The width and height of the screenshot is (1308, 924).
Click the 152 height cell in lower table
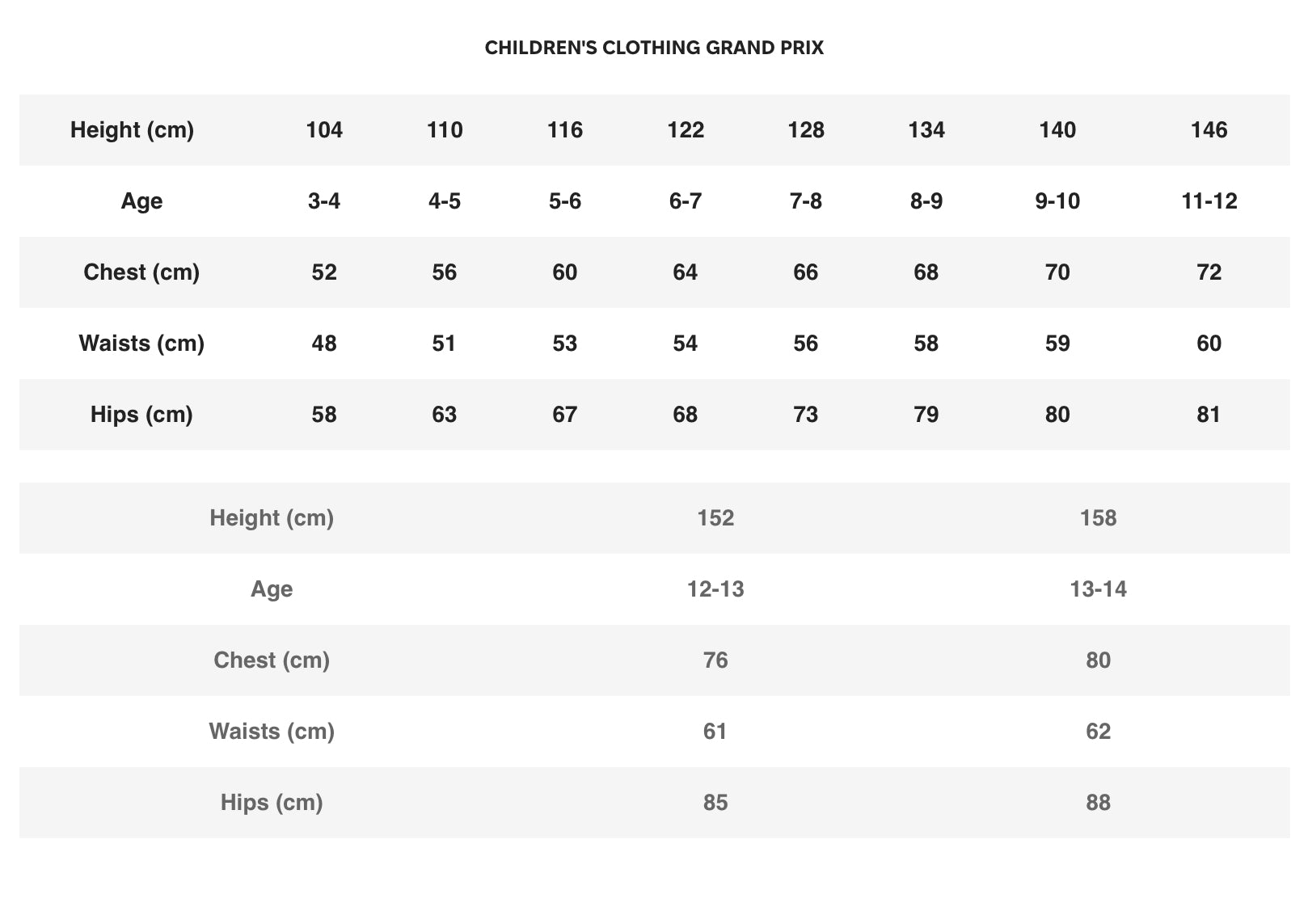(x=715, y=518)
